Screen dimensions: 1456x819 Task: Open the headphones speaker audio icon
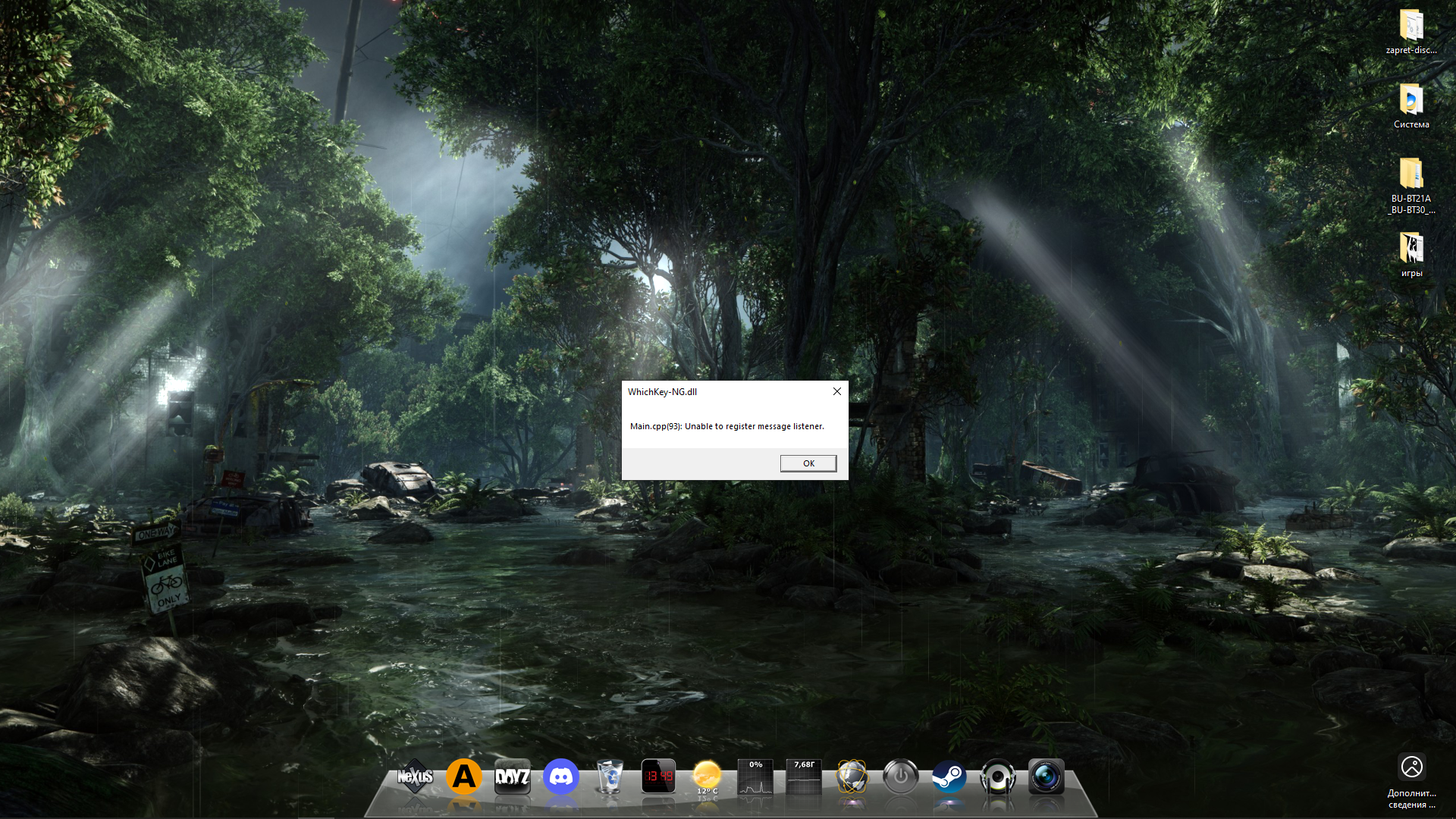(x=997, y=777)
